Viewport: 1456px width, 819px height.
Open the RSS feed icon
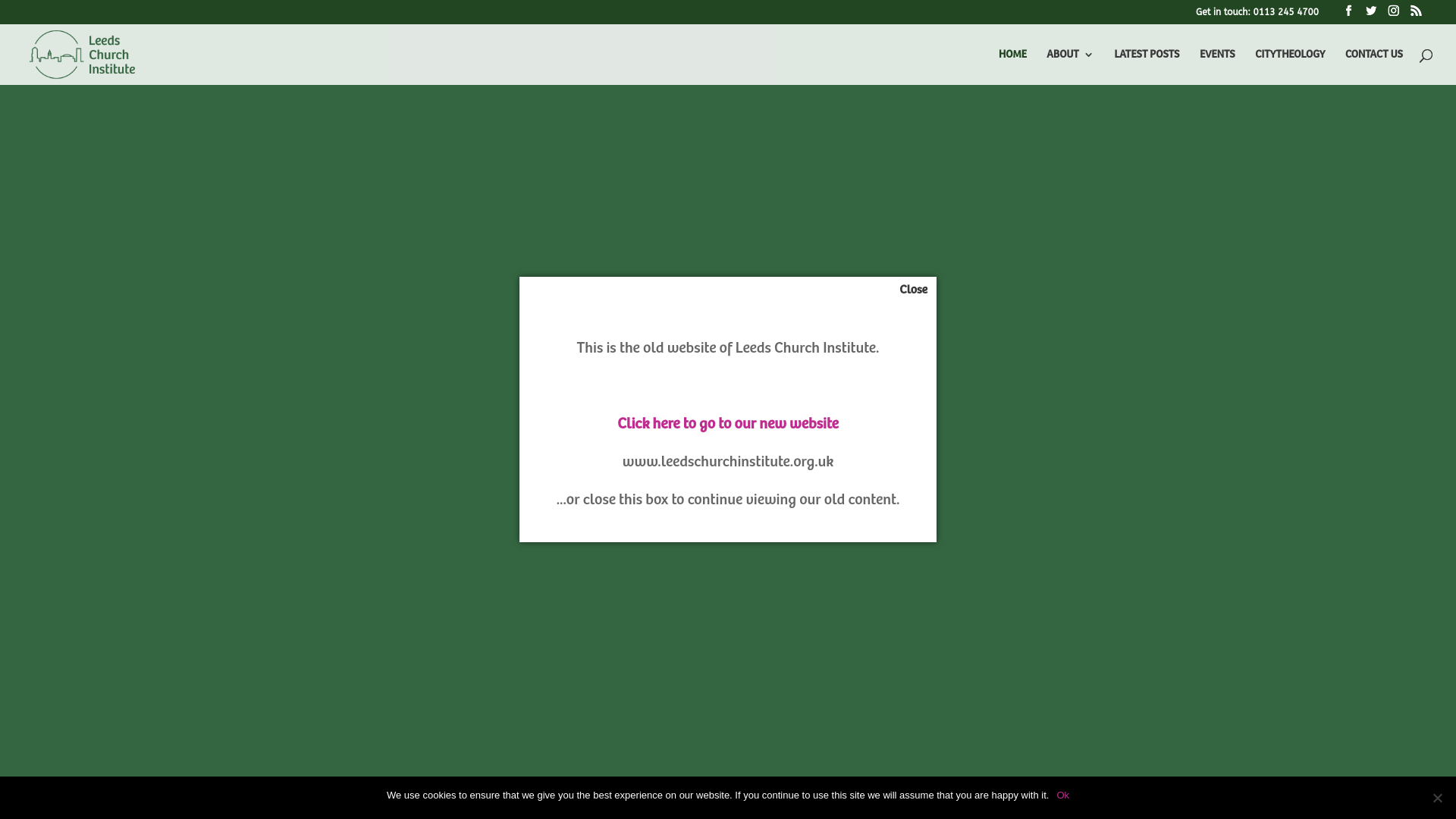[x=1416, y=11]
